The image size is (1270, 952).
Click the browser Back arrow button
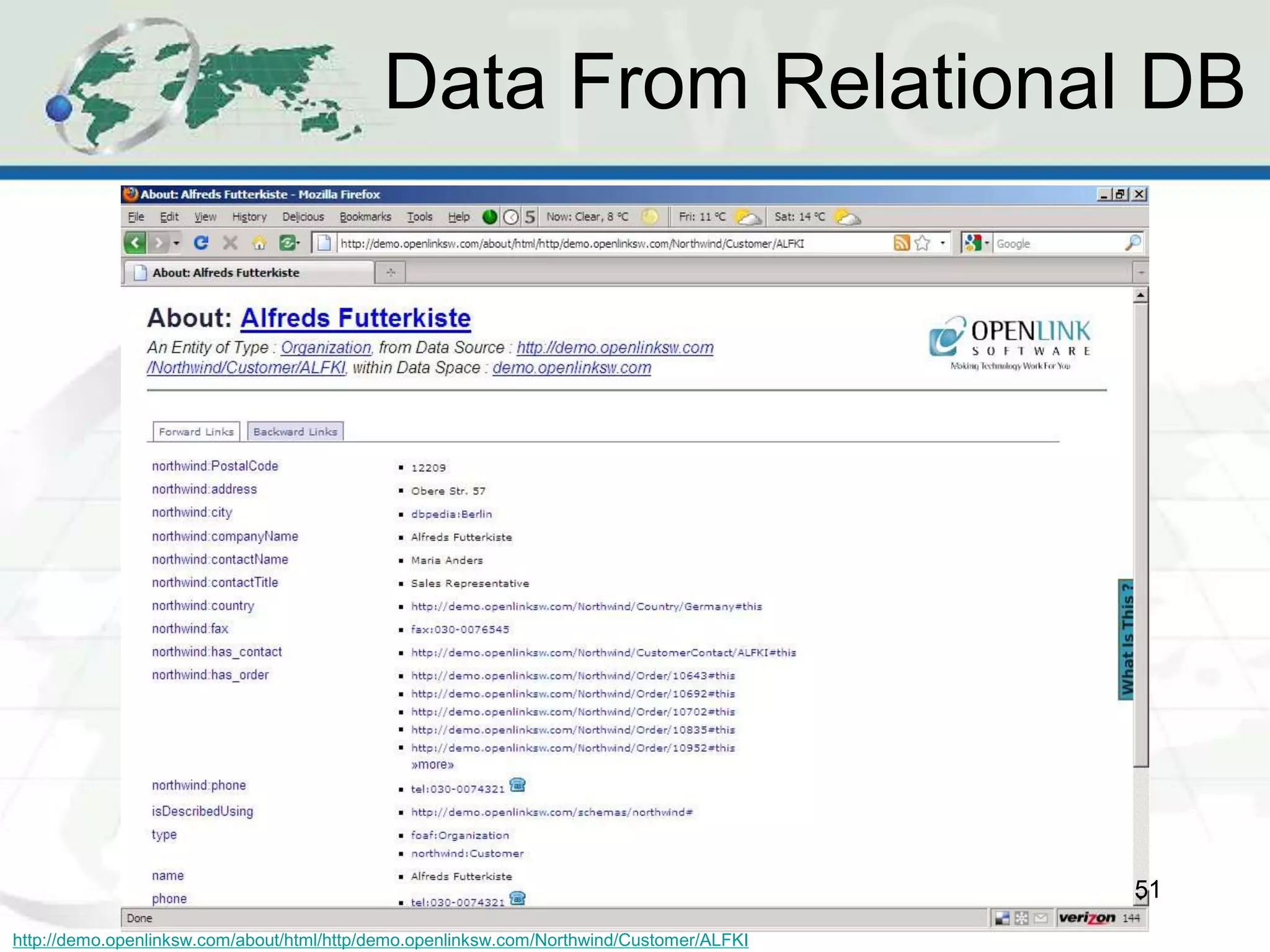135,243
